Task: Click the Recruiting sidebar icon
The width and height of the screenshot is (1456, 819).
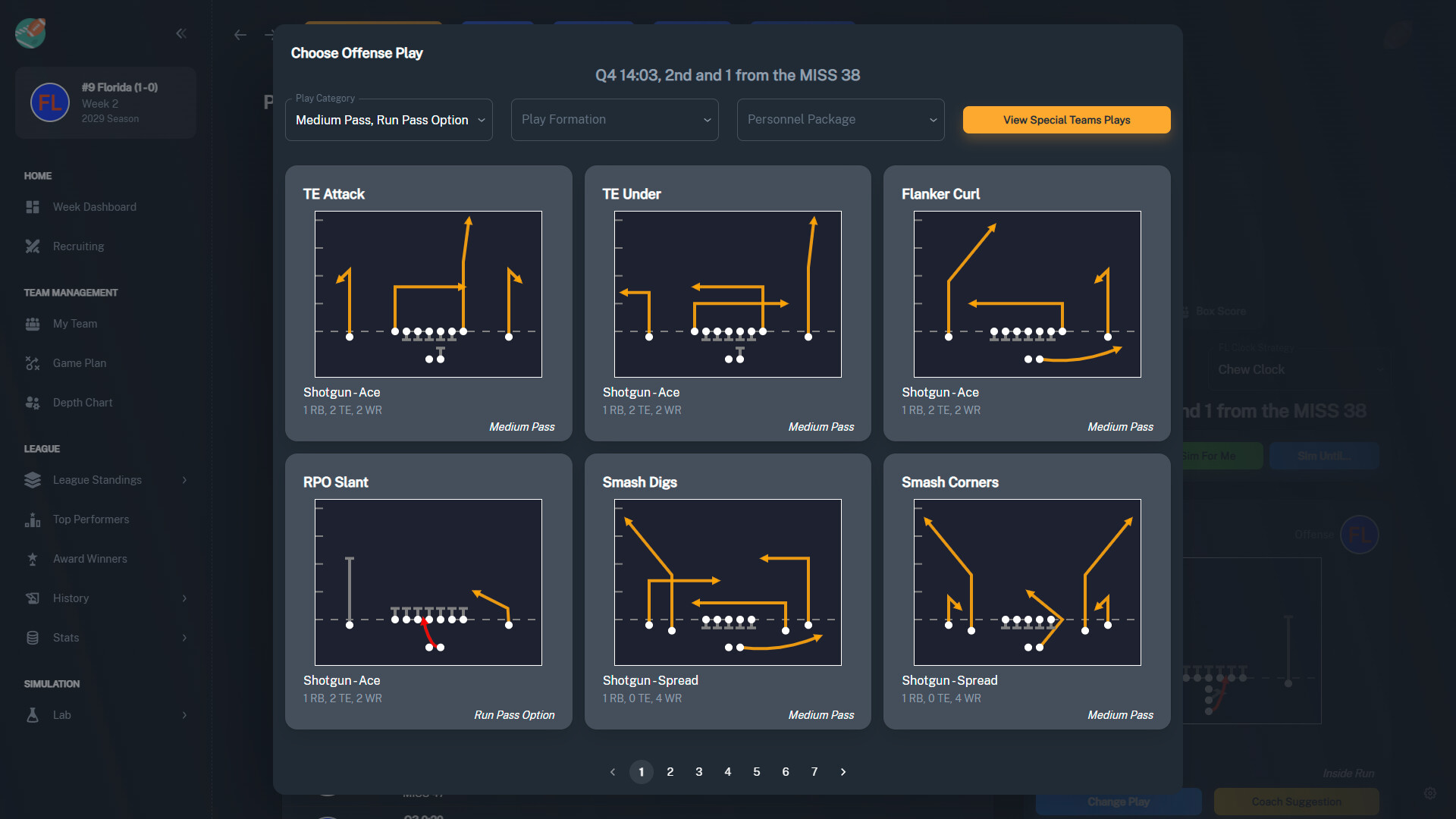Action: click(32, 245)
